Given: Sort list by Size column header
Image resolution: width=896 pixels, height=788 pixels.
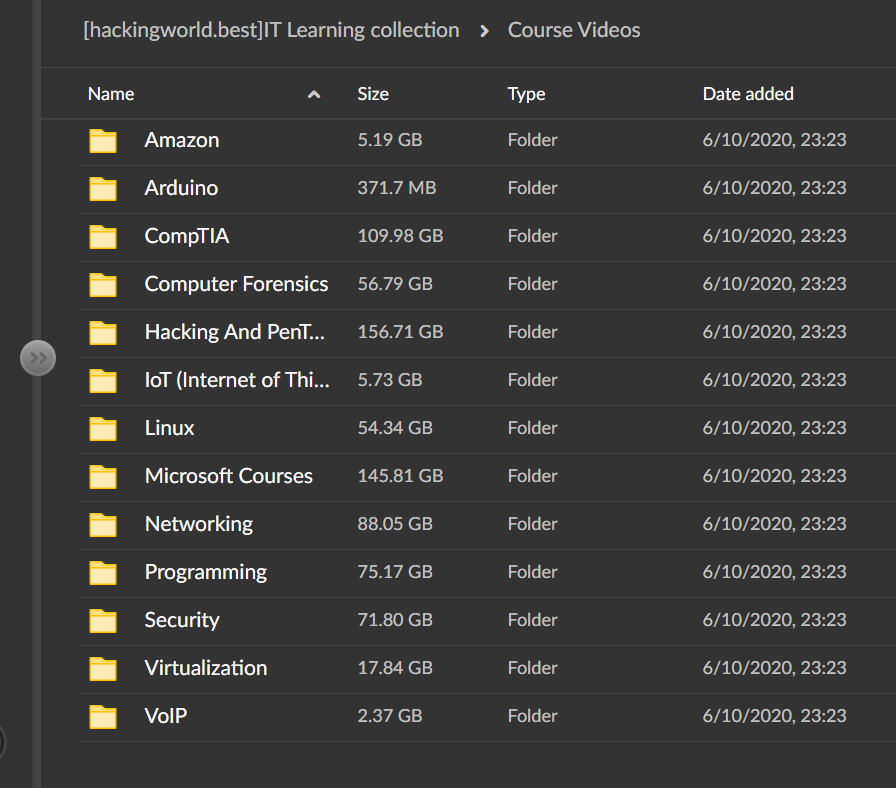Looking at the screenshot, I should coord(373,94).
